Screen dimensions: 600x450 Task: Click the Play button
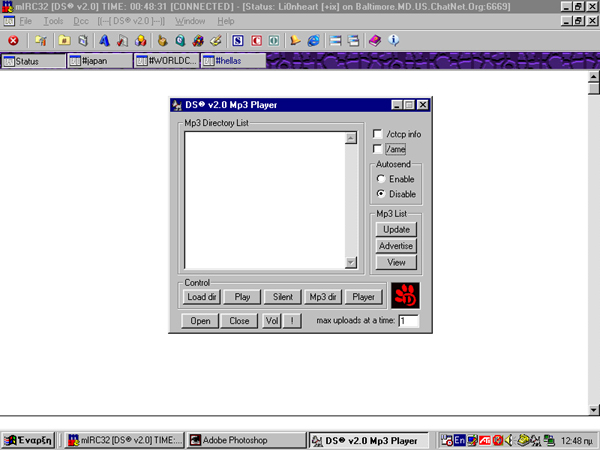242,297
